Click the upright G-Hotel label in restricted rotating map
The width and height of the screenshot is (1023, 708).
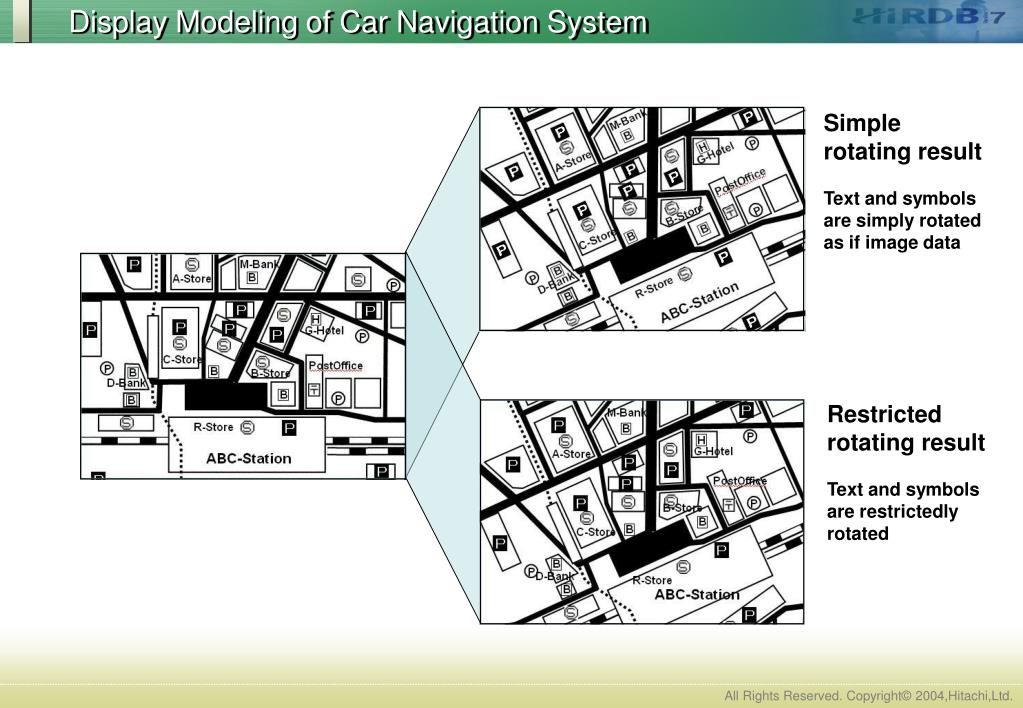pyautogui.click(x=713, y=451)
